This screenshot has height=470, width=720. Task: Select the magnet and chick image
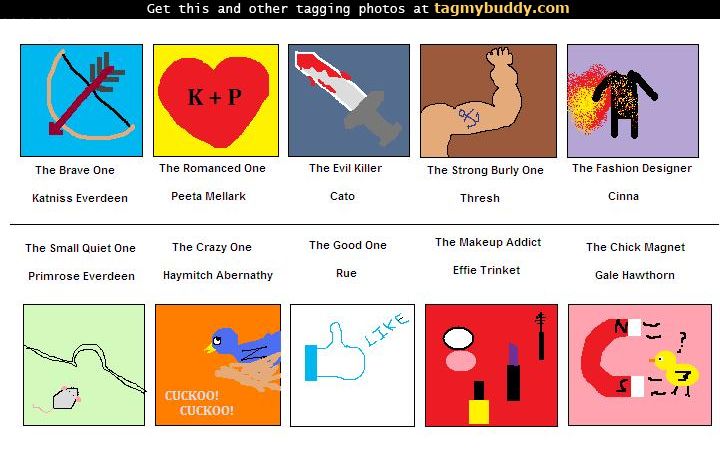(640, 365)
